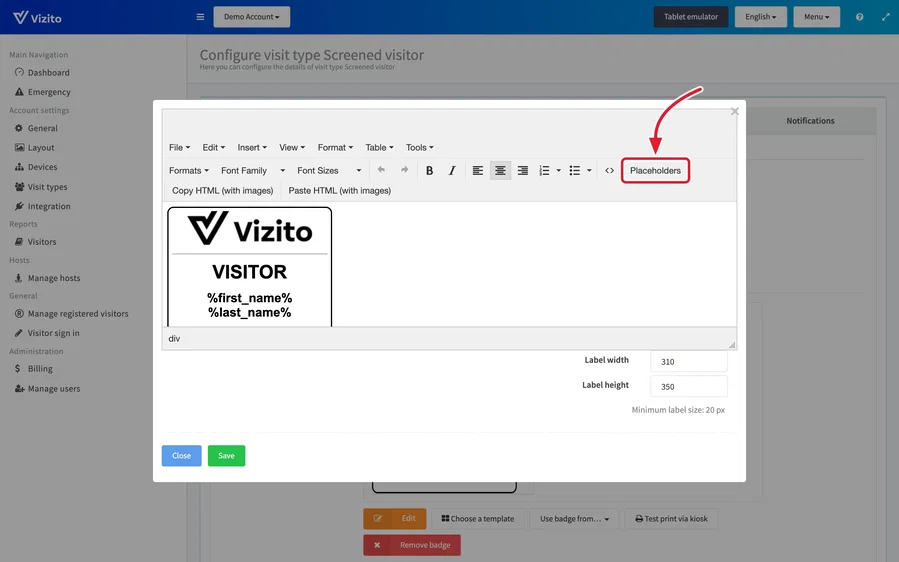Open the header Menu dropdown
Image resolution: width=899 pixels, height=562 pixels.
pos(816,17)
